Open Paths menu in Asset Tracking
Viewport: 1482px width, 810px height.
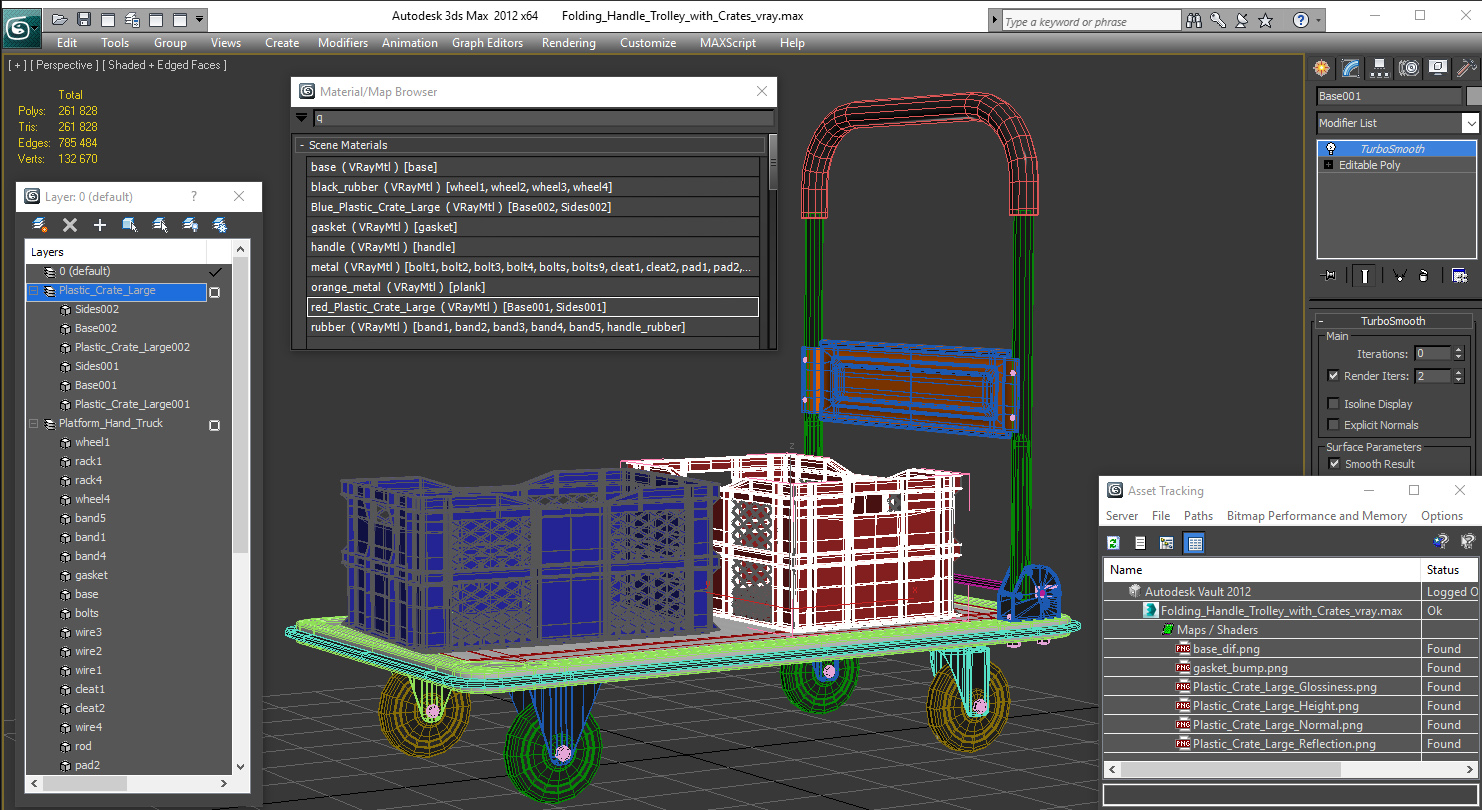[x=1198, y=516]
